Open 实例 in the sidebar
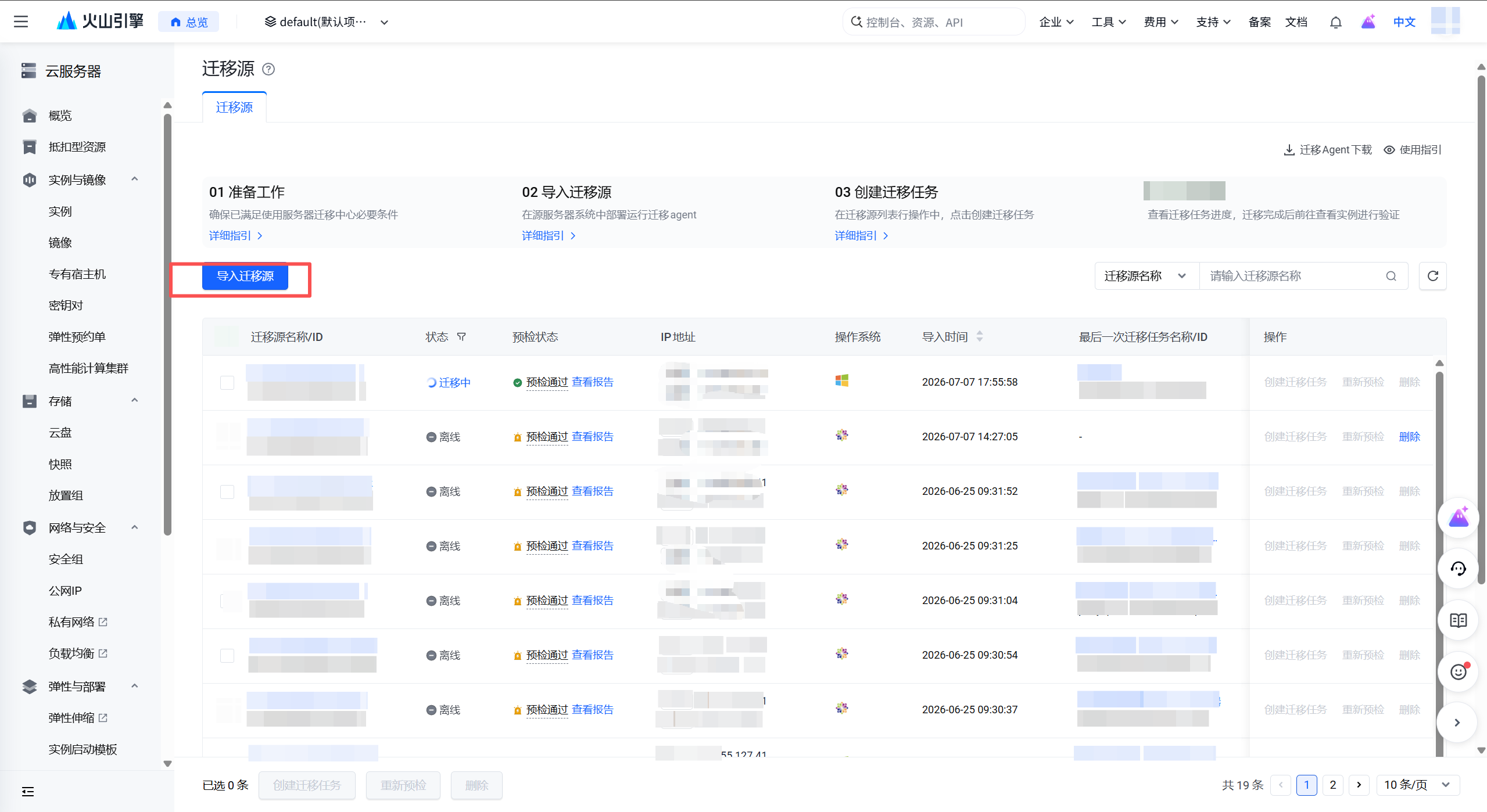 60,211
